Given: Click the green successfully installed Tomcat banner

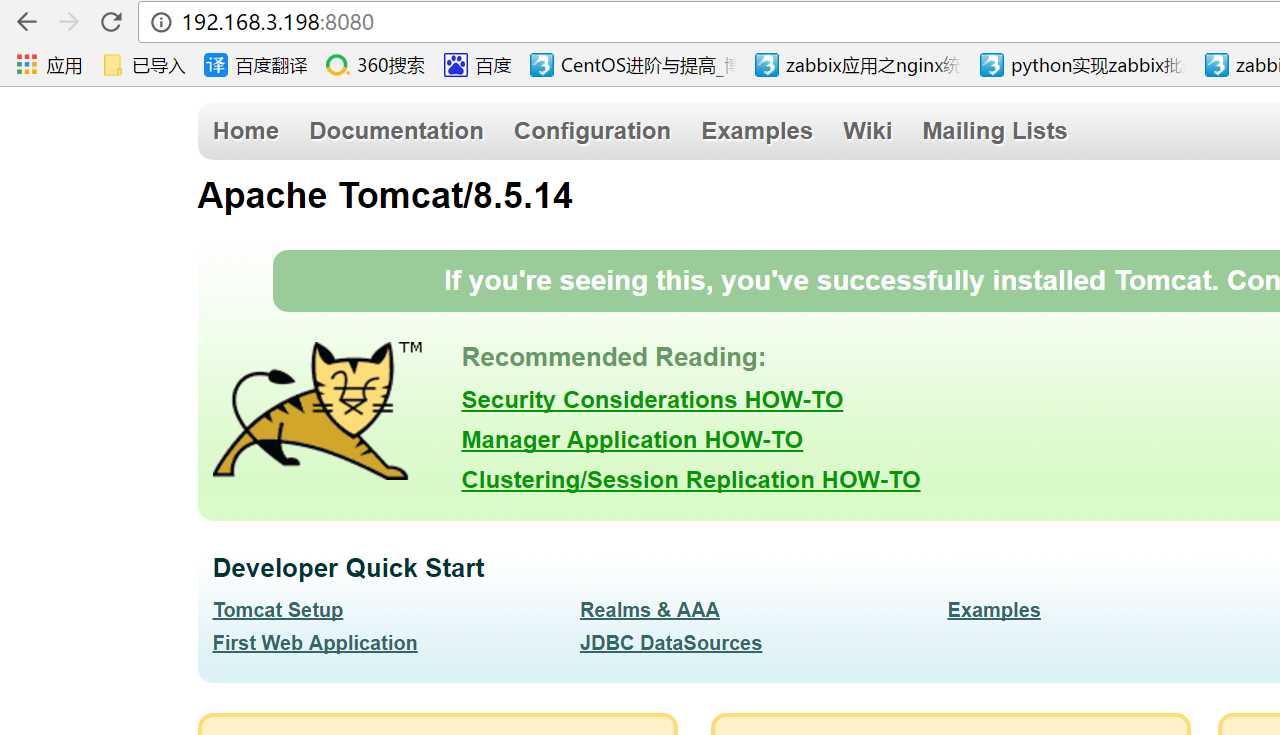Looking at the screenshot, I should tap(776, 281).
